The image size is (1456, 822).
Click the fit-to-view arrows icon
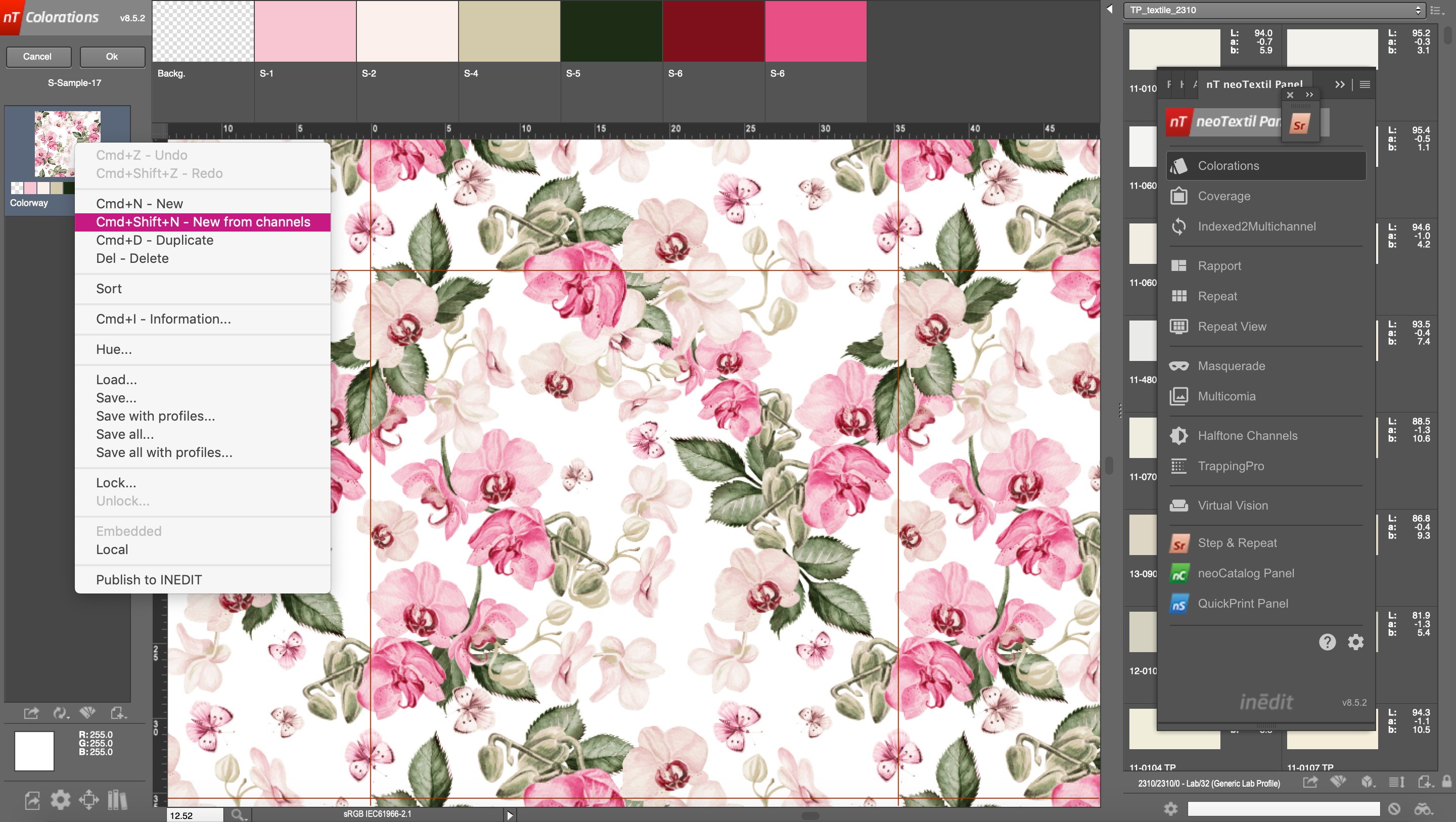[x=89, y=799]
